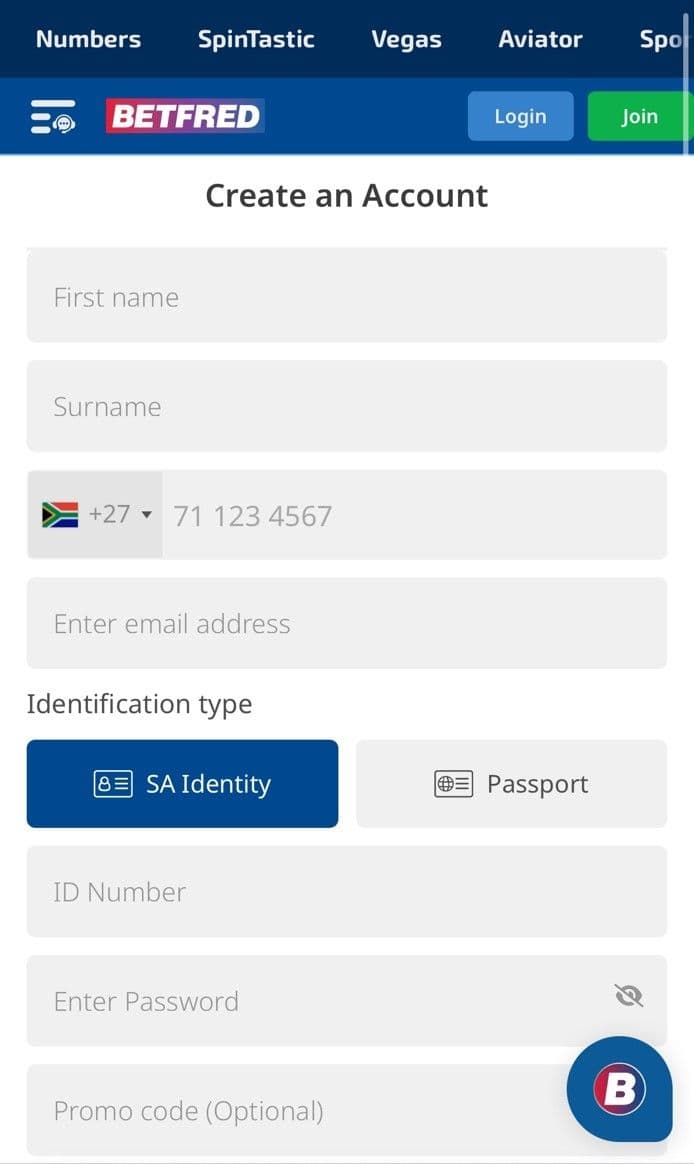Click the Betfred logo
694x1164 pixels.
tap(185, 117)
